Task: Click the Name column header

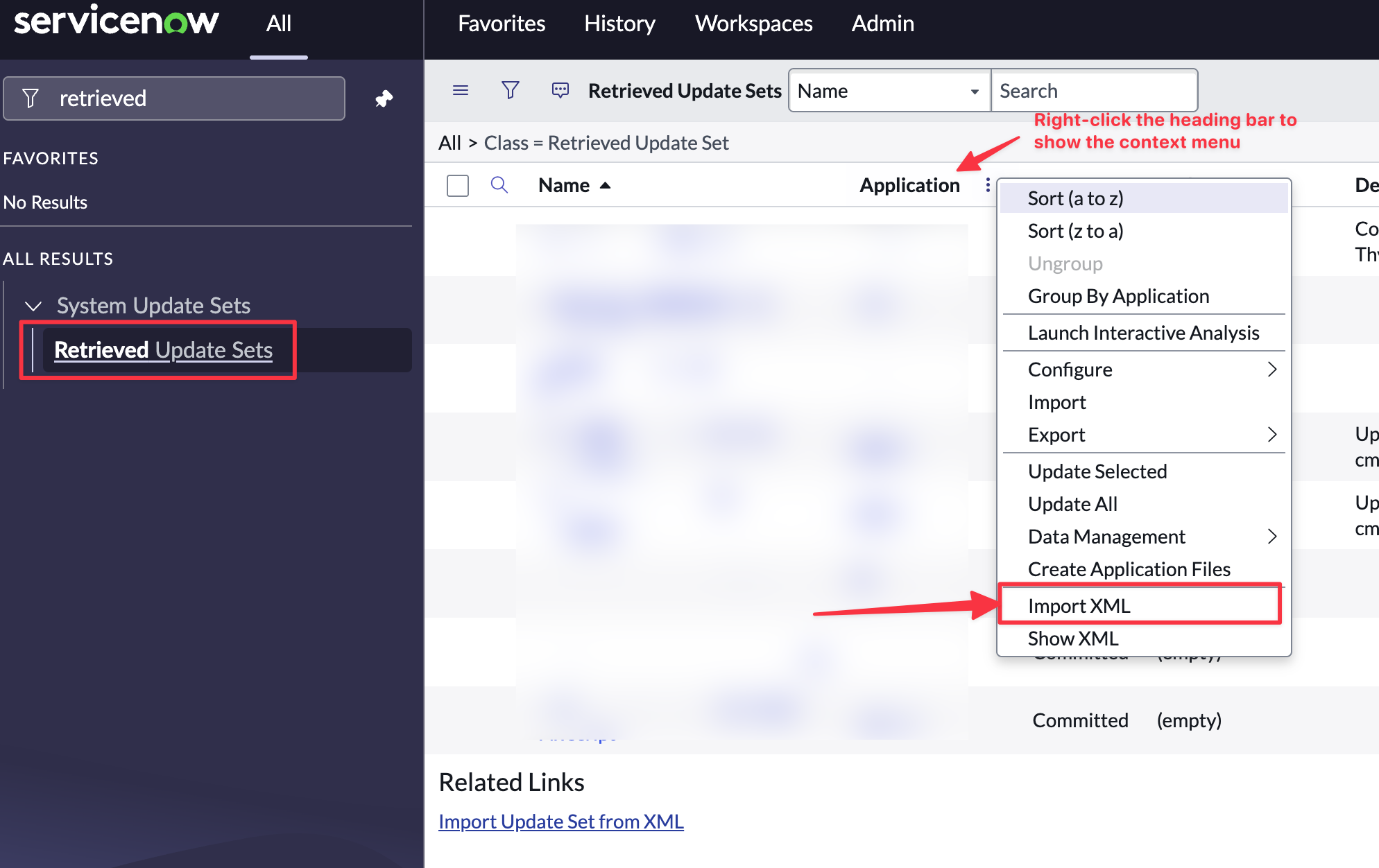Action: [x=564, y=185]
